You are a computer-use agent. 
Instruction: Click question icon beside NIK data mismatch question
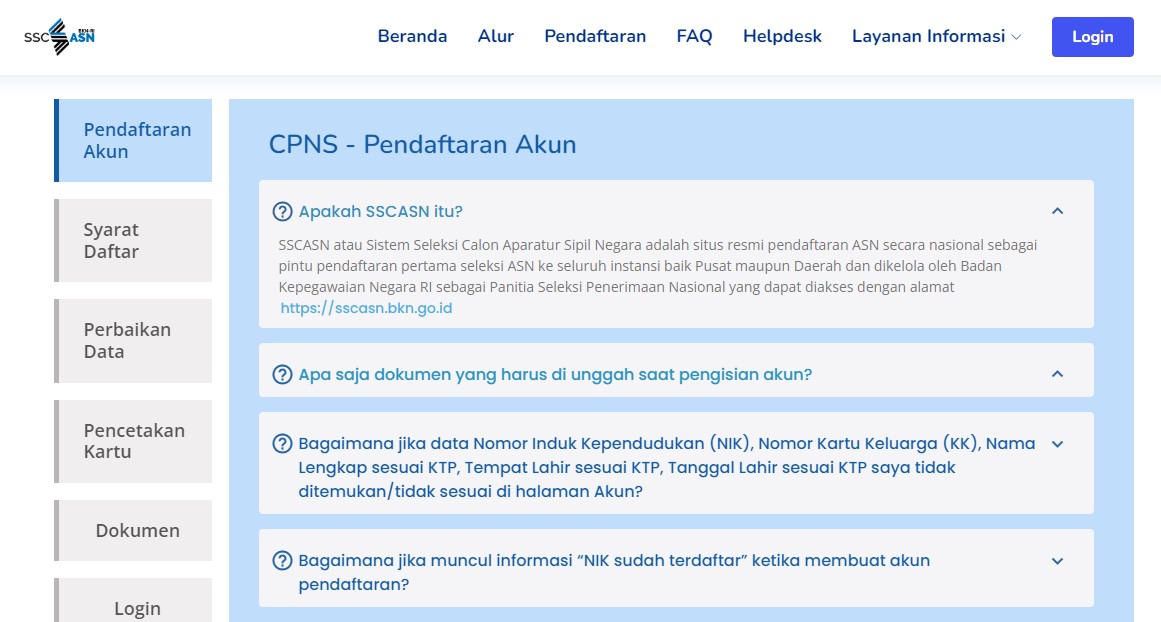coord(282,444)
